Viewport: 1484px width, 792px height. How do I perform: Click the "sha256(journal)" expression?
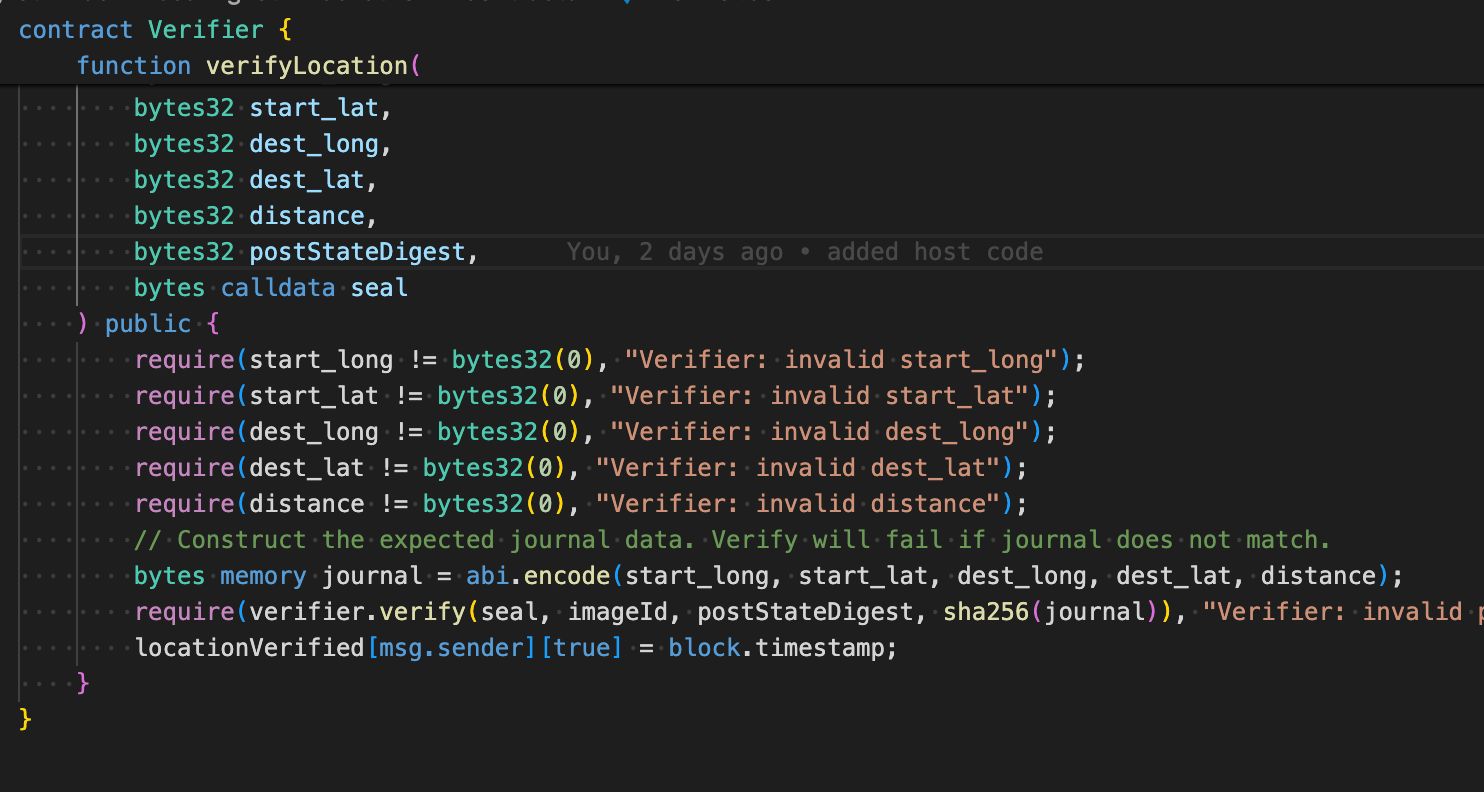[x=1050, y=612]
